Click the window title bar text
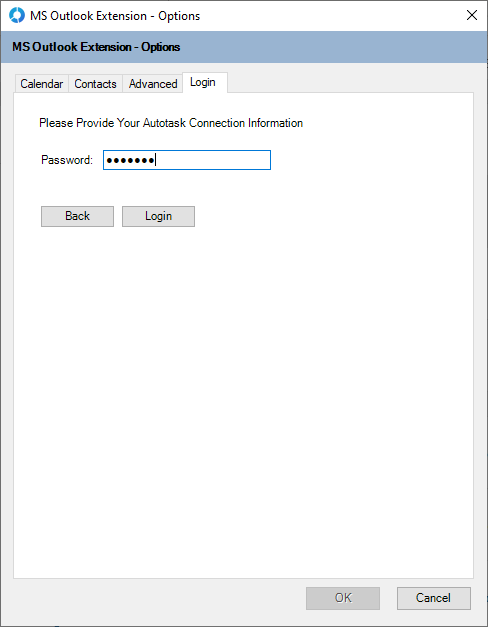The image size is (488, 627). point(115,16)
